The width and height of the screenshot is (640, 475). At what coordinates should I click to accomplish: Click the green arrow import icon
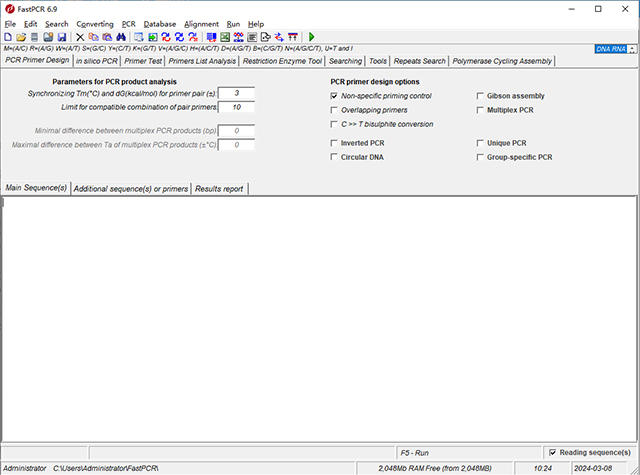coord(152,37)
